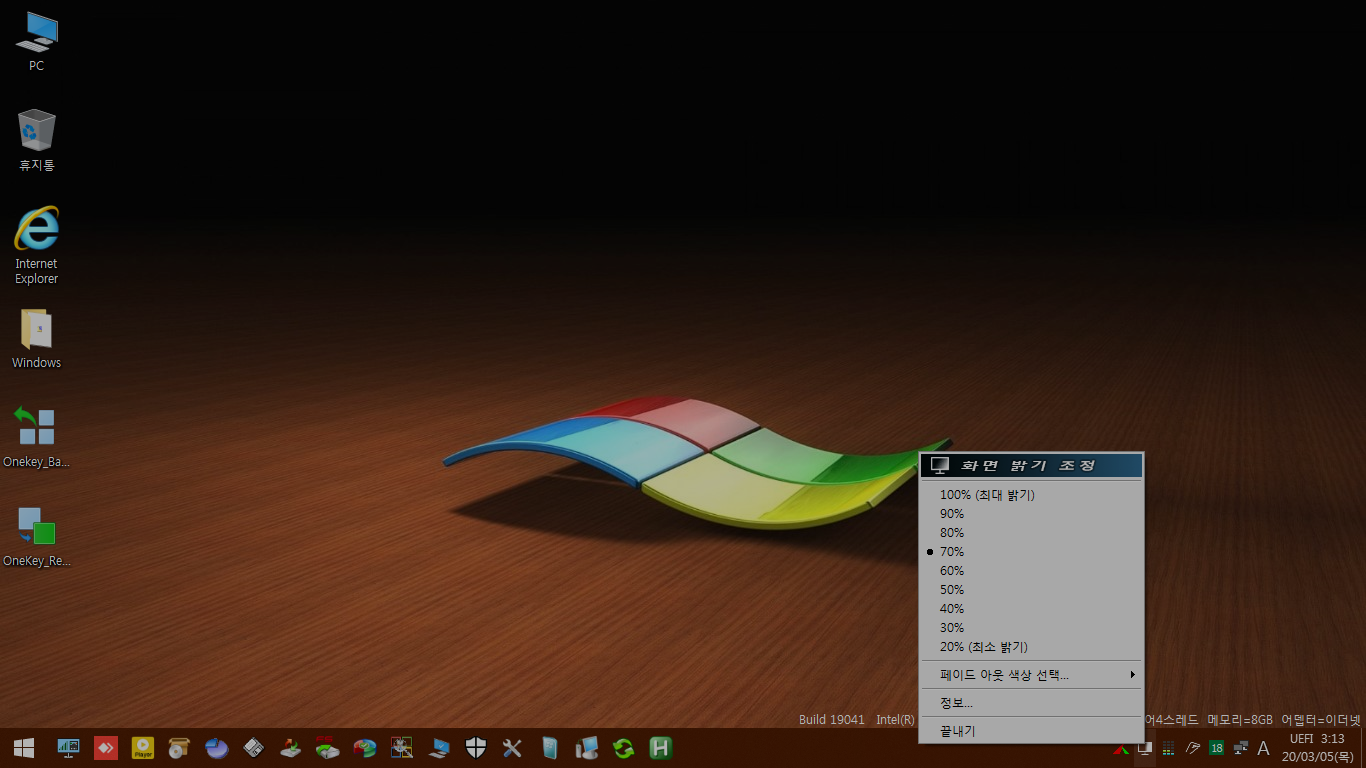Launch the monitor with tower PC icon
This screenshot has height=768, width=1366.
point(587,748)
